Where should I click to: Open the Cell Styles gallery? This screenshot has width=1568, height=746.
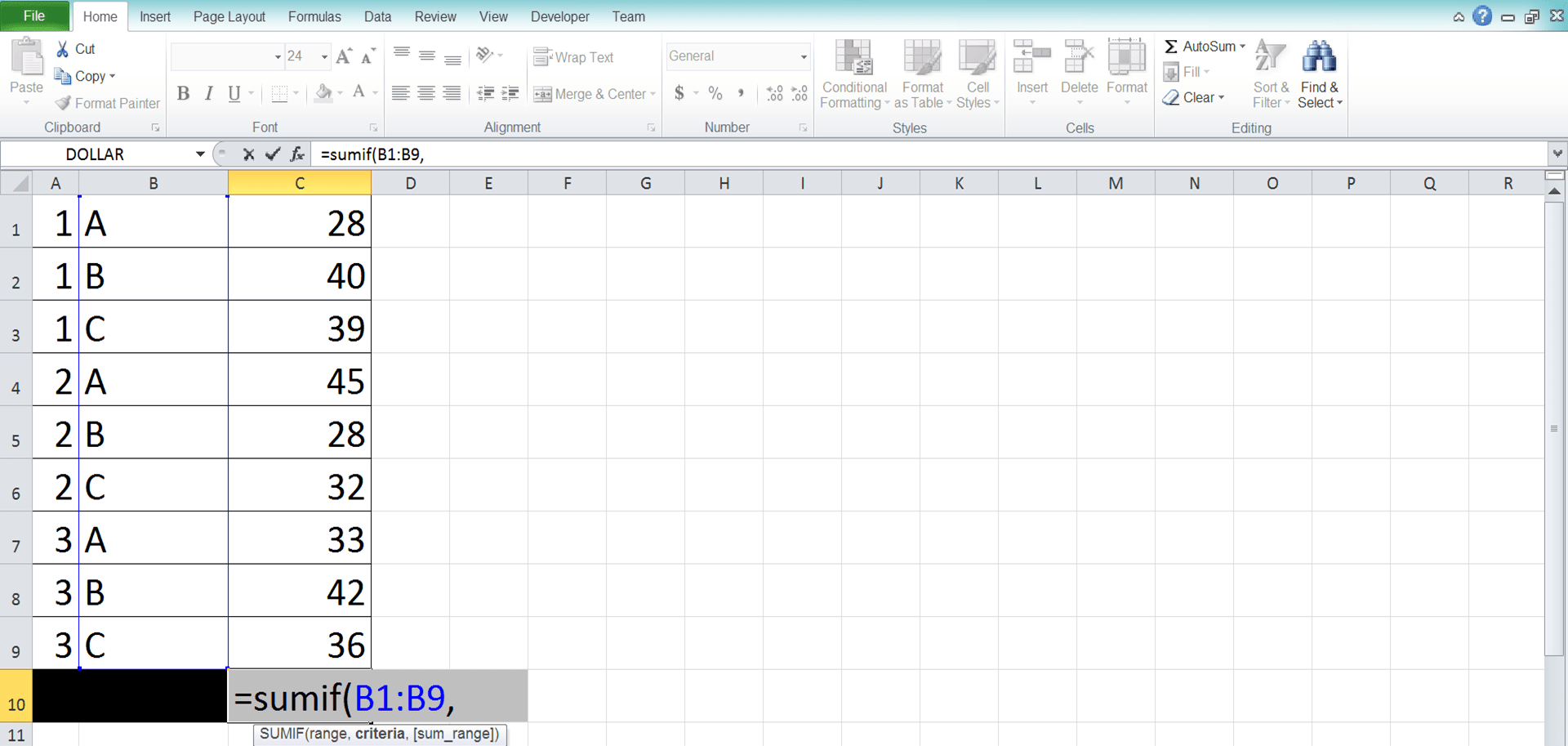pos(978,74)
